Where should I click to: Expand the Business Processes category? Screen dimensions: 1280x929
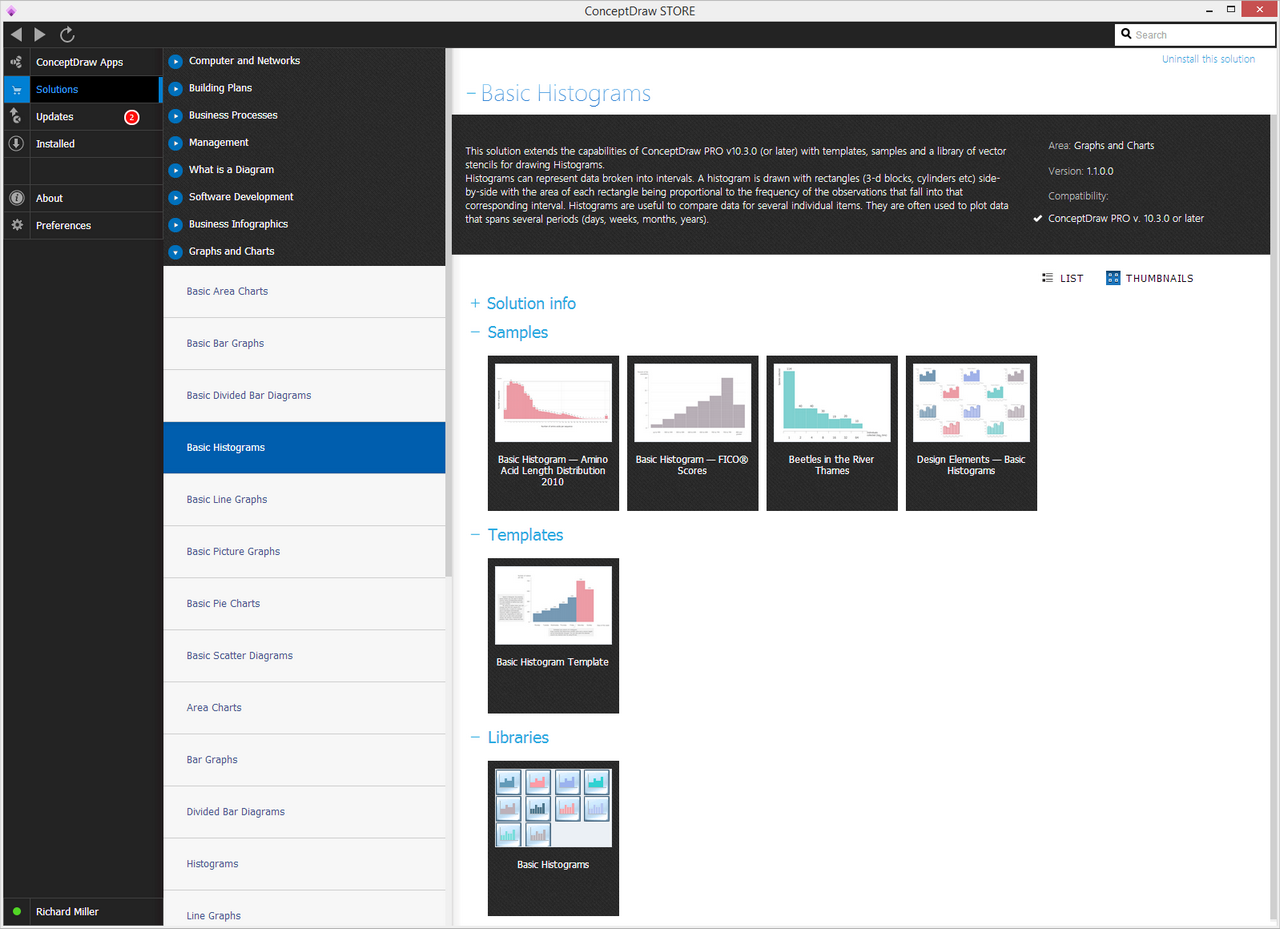[176, 115]
